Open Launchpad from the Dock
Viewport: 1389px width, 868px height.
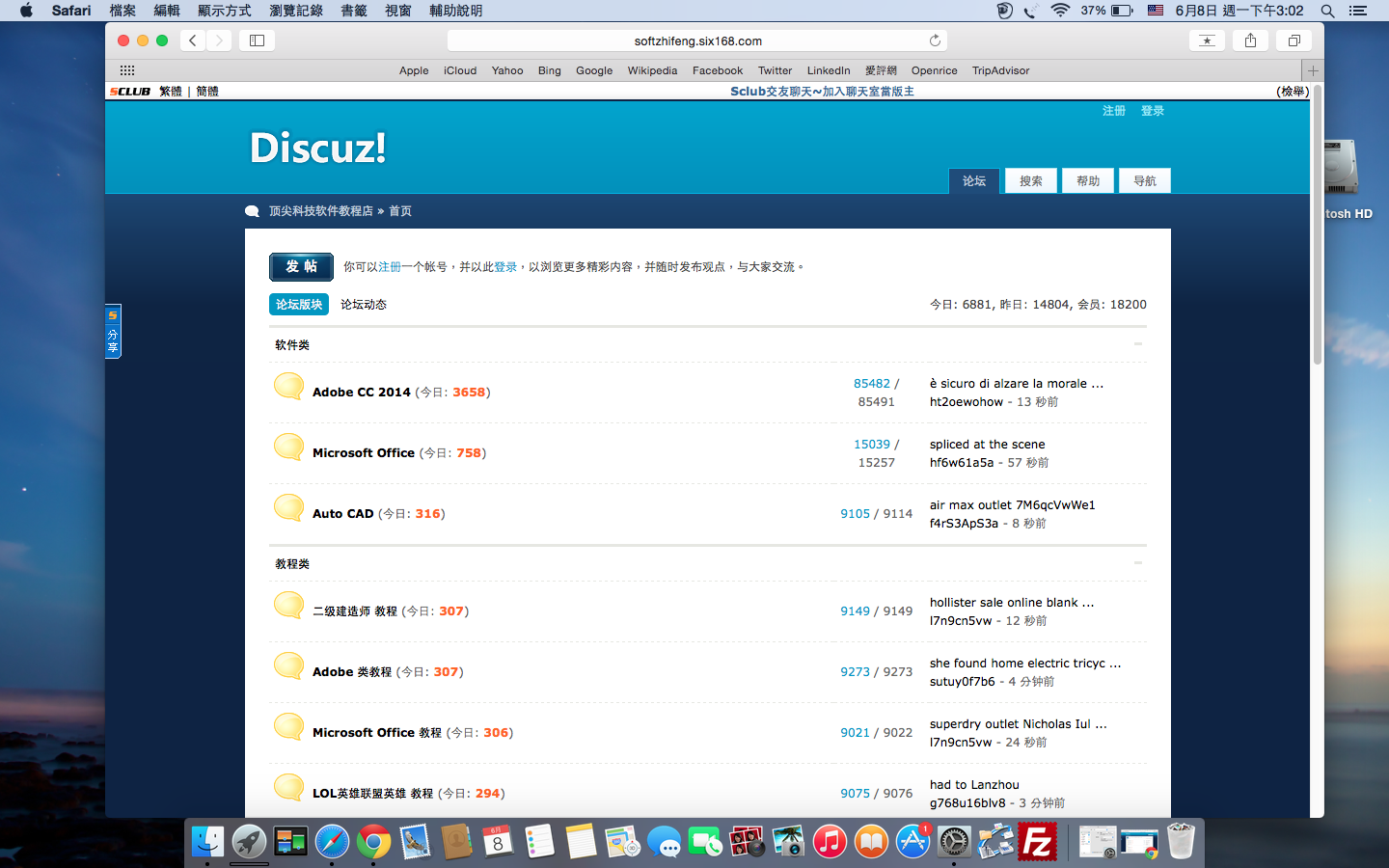click(x=249, y=842)
